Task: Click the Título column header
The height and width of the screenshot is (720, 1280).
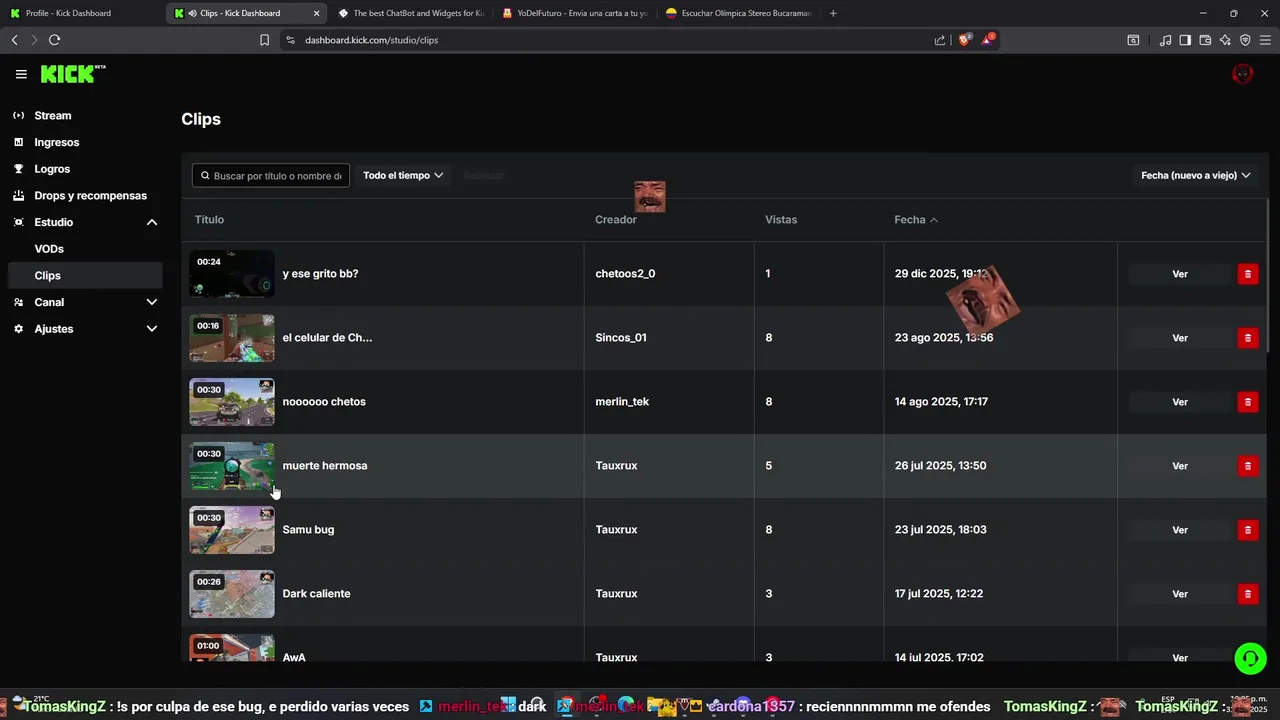Action: [209, 220]
